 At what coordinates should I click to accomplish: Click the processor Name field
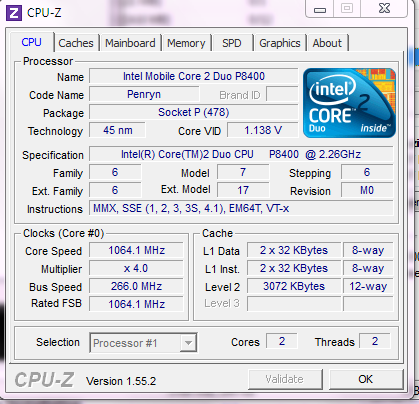(194, 76)
